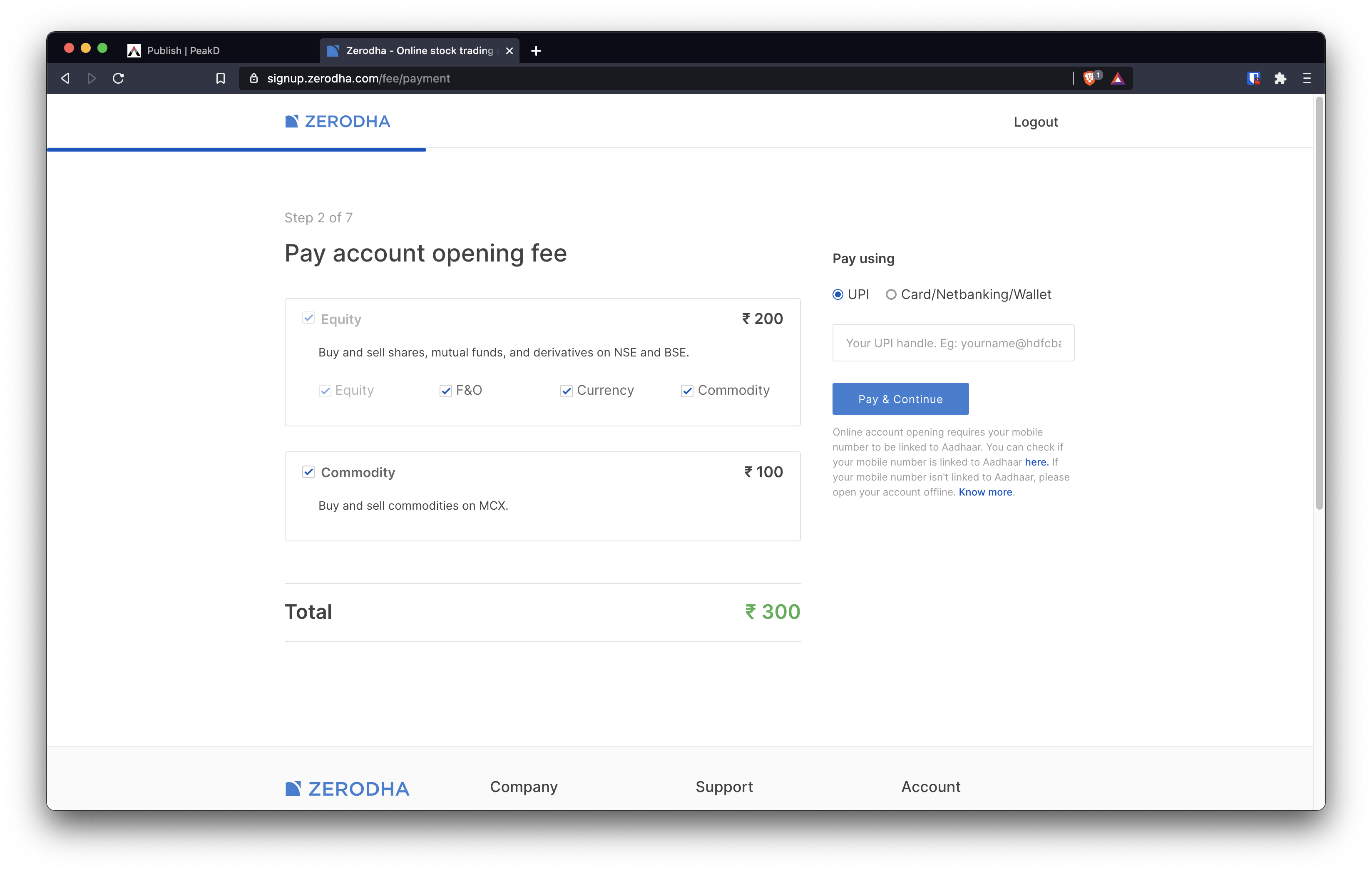The height and width of the screenshot is (872, 1372).
Task: Click 'Pay account opening fee' heading
Action: [425, 253]
